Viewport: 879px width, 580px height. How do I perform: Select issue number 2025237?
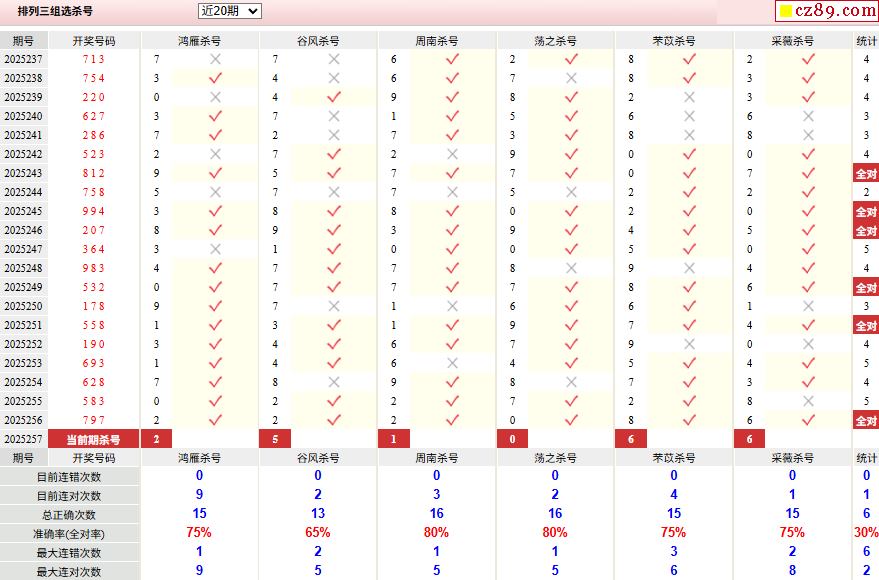tap(23, 59)
